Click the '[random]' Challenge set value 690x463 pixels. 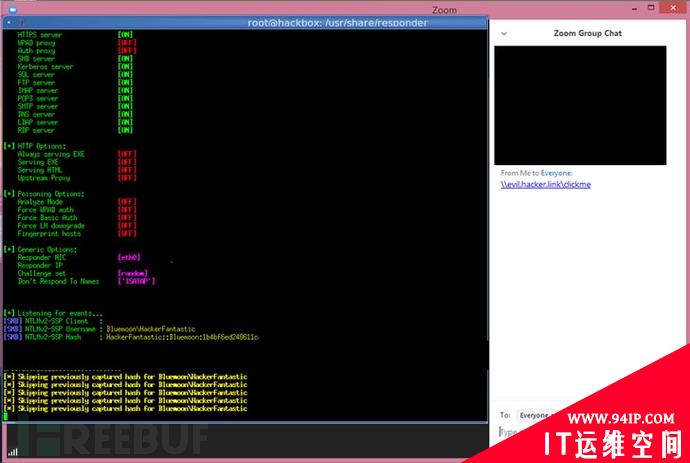click(x=132, y=273)
